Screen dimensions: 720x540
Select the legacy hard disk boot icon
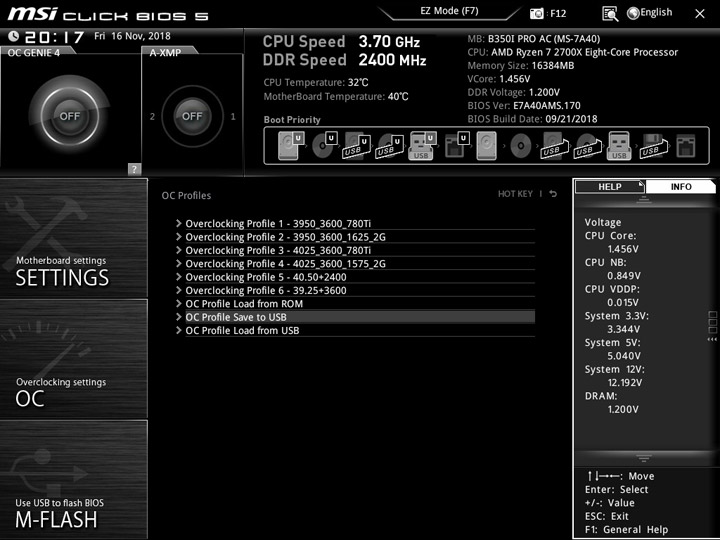(x=487, y=146)
